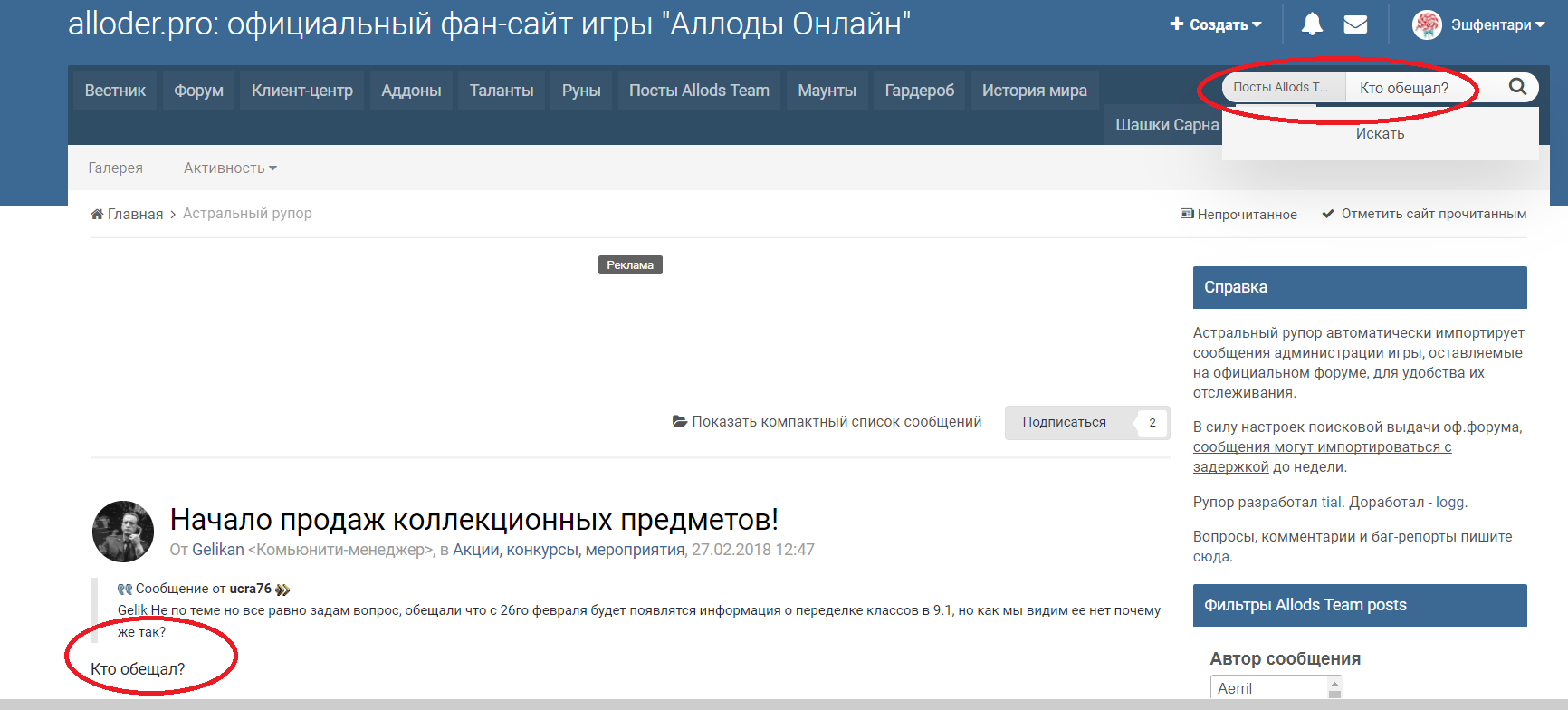This screenshot has width=1568, height=710.
Task: Open the messages envelope icon
Action: (x=1355, y=24)
